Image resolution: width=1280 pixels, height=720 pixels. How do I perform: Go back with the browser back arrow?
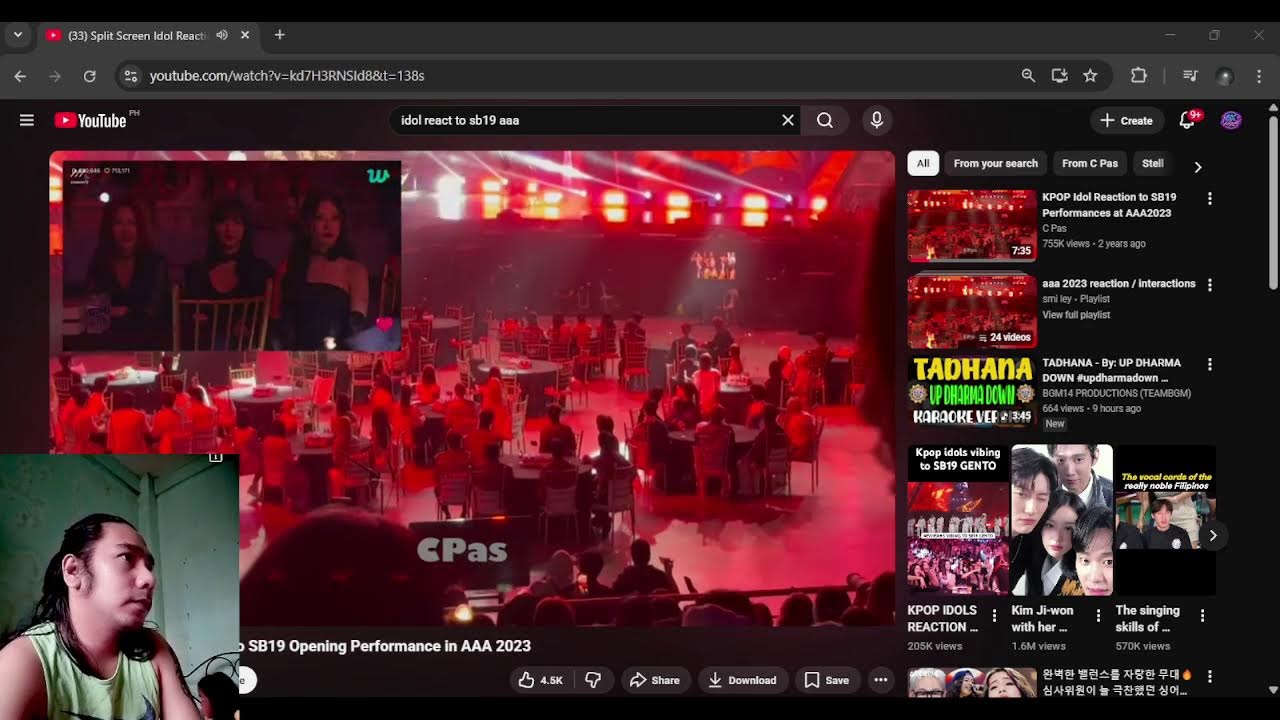coord(20,76)
